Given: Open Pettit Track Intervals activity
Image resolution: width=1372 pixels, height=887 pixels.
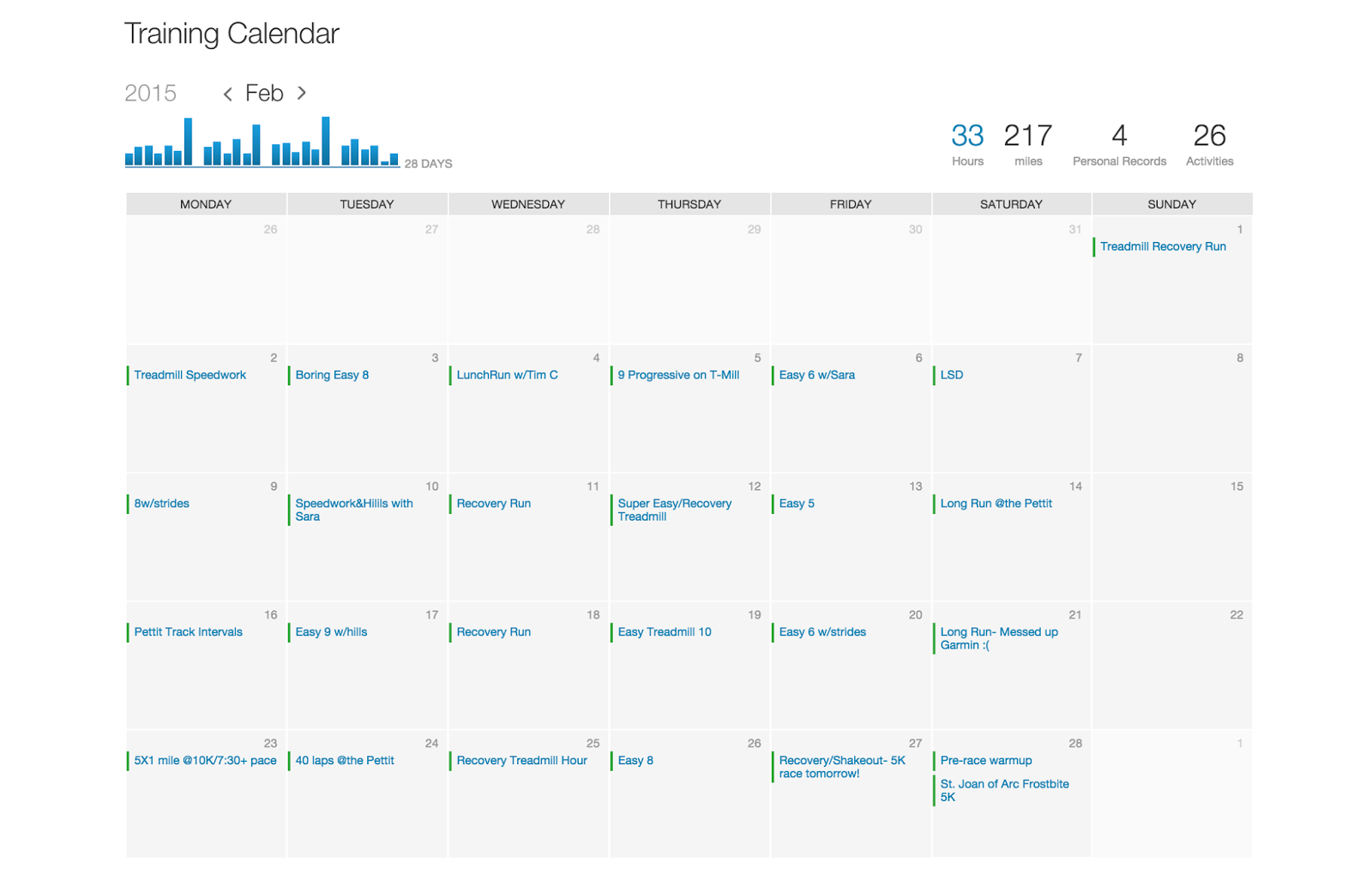Looking at the screenshot, I should click(188, 632).
